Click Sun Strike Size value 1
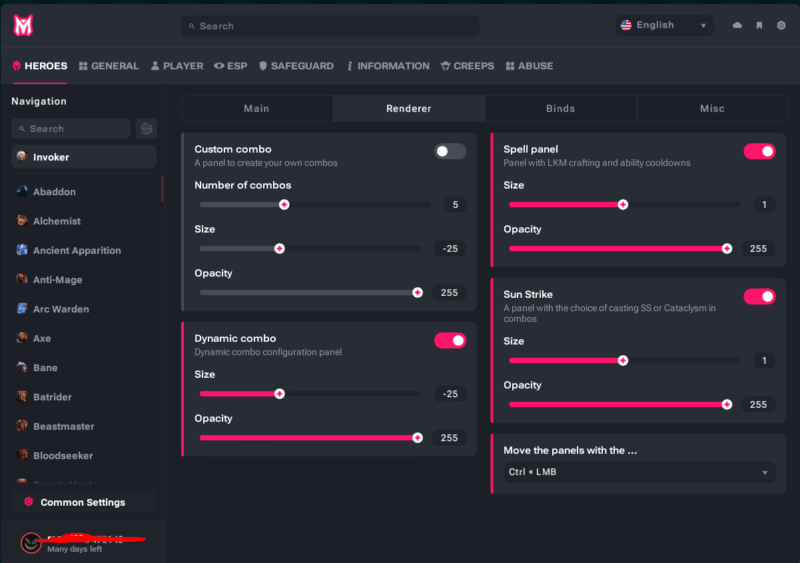Screen dimensions: 800x563 [x=764, y=360]
